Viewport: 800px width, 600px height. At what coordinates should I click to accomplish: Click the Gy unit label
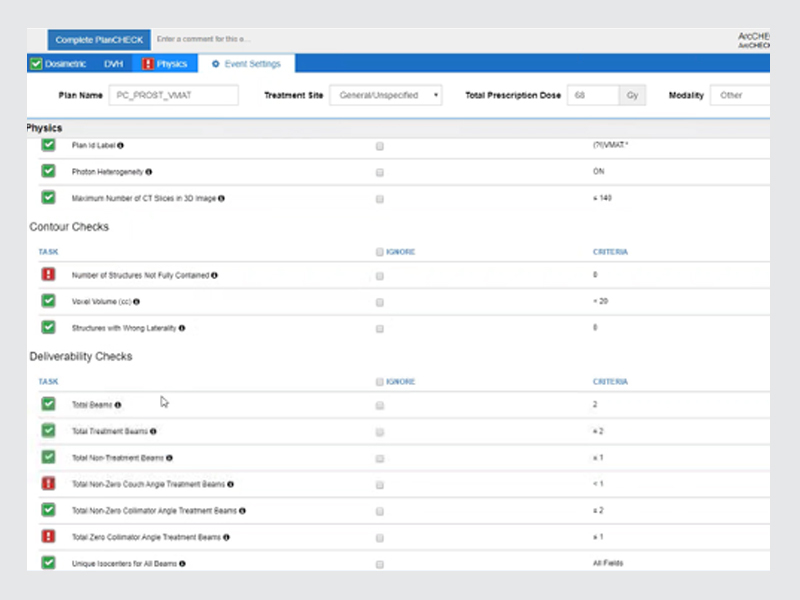pos(632,95)
